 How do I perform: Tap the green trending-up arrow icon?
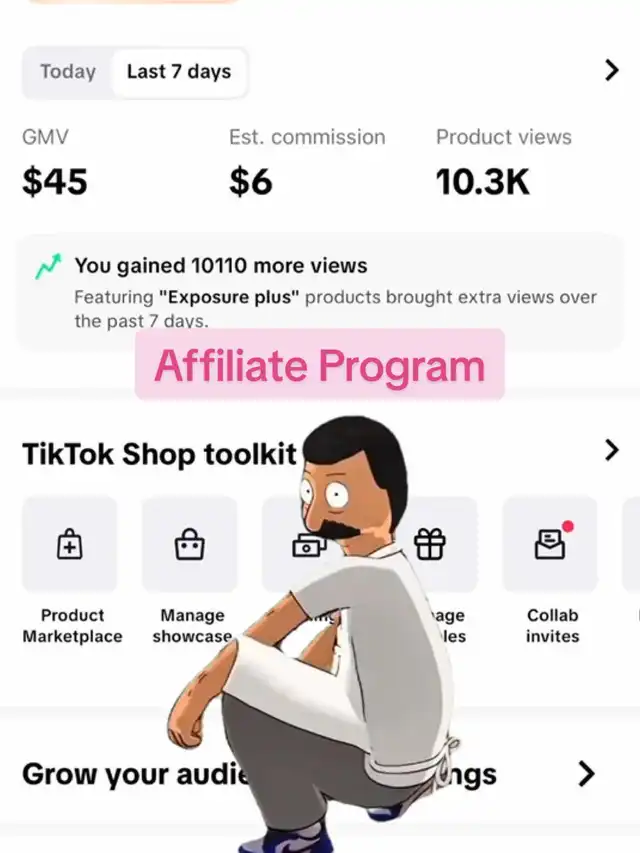coord(48,266)
